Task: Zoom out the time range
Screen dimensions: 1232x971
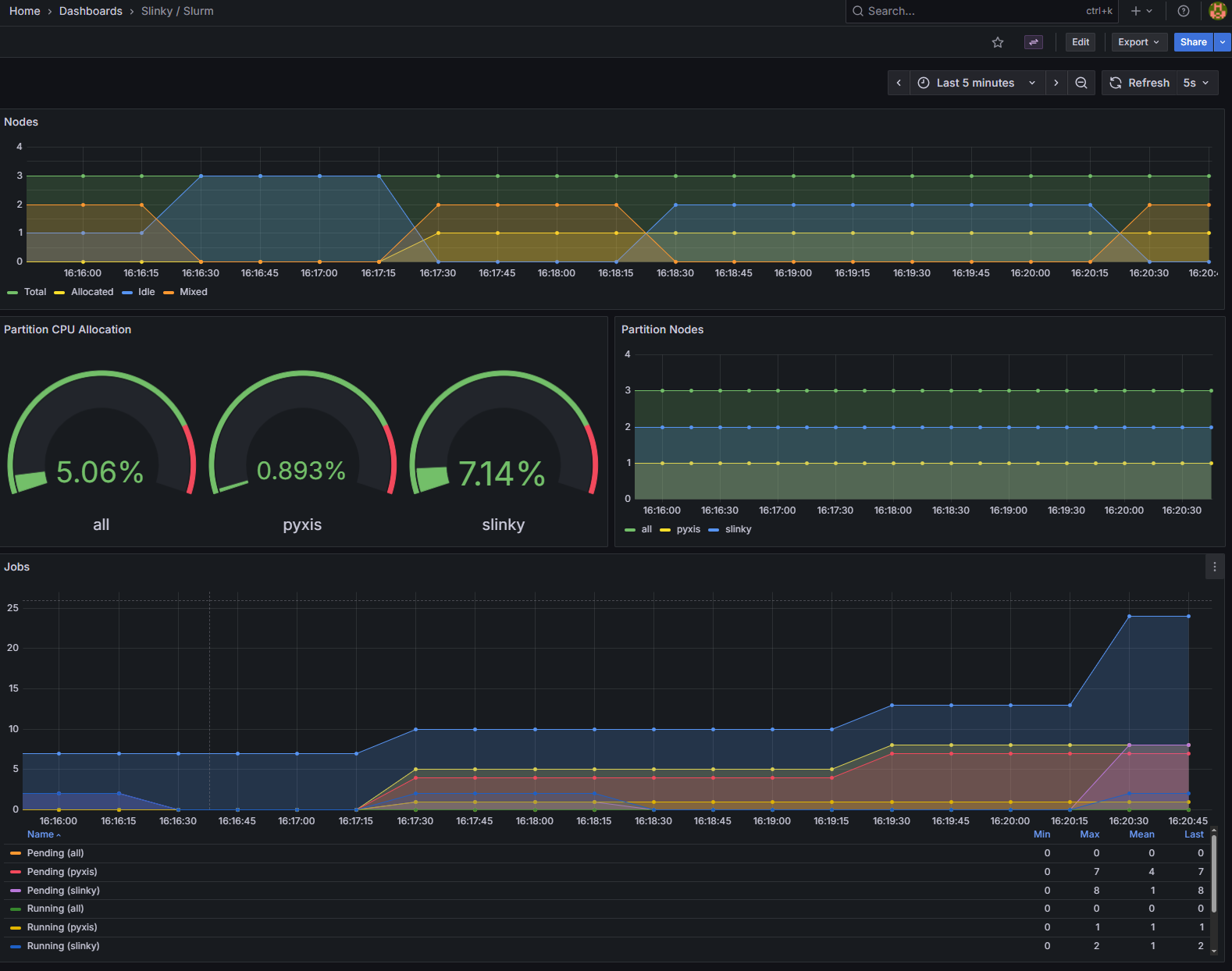Action: pyautogui.click(x=1081, y=83)
